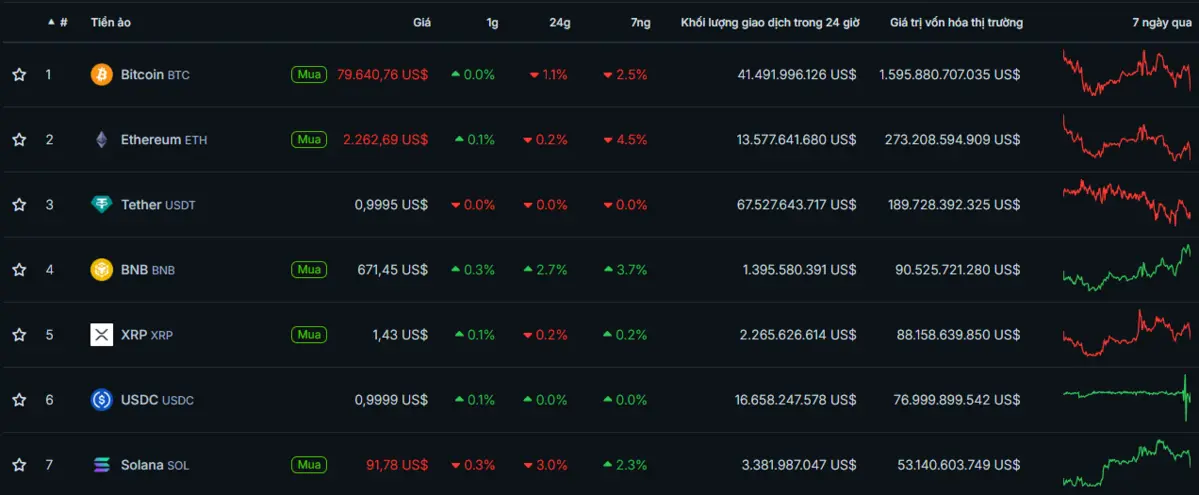
Task: Click the 7 ngày qua column header
Action: 1162,23
